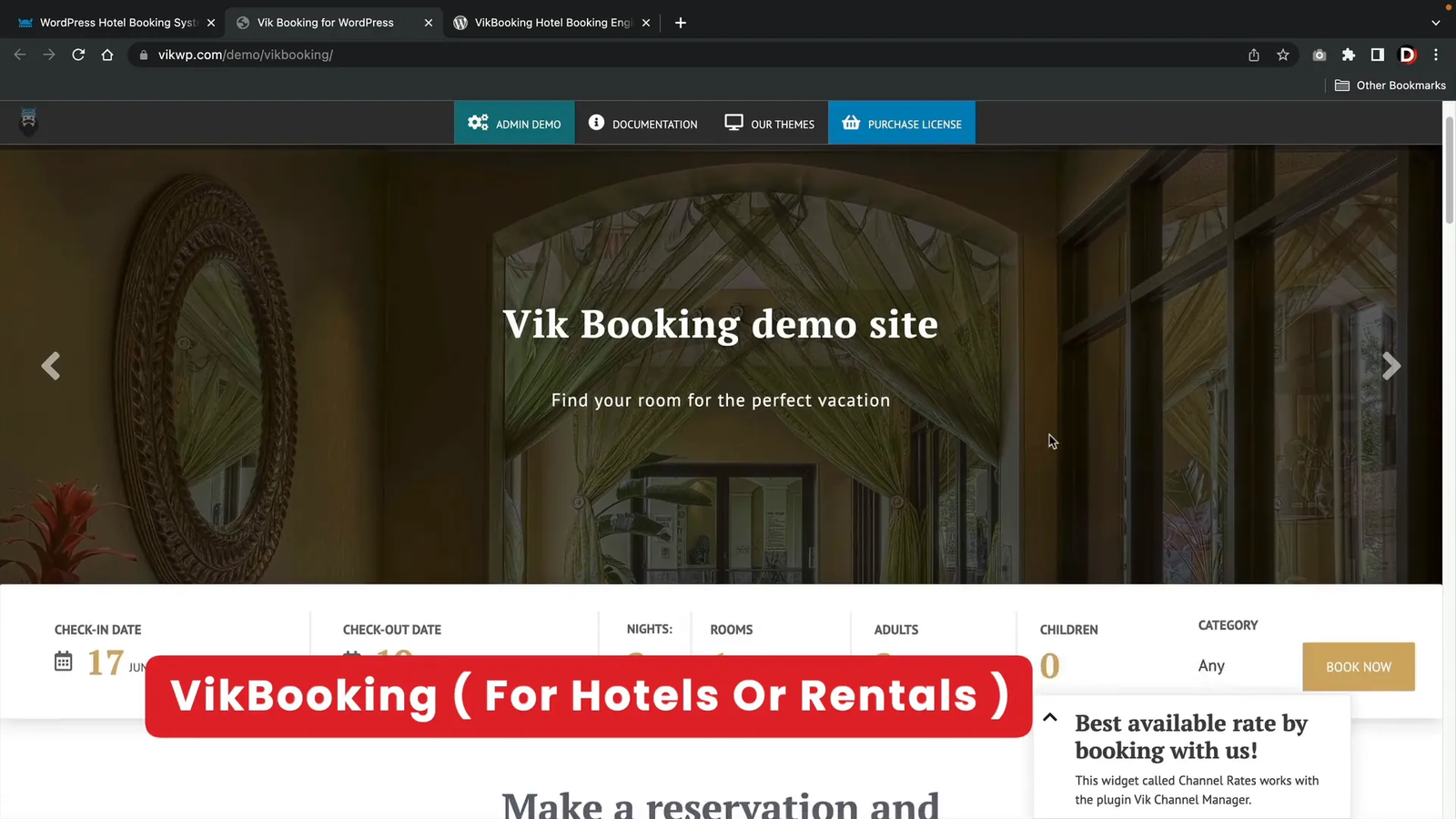Close the WordPress Hotel Booking System tab

(x=211, y=23)
